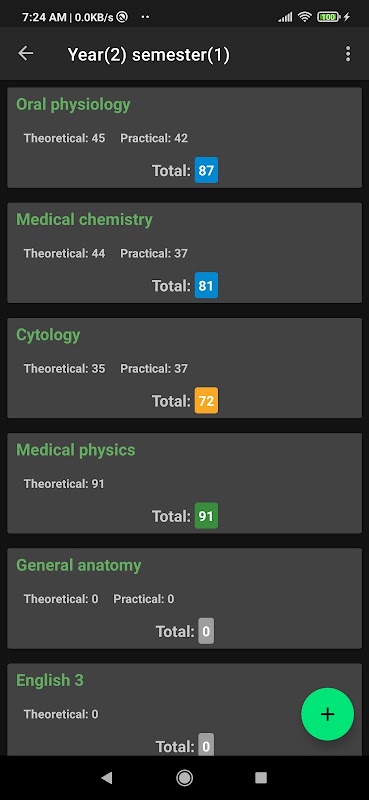Tap gray 0 badge in General anatomy

[206, 631]
